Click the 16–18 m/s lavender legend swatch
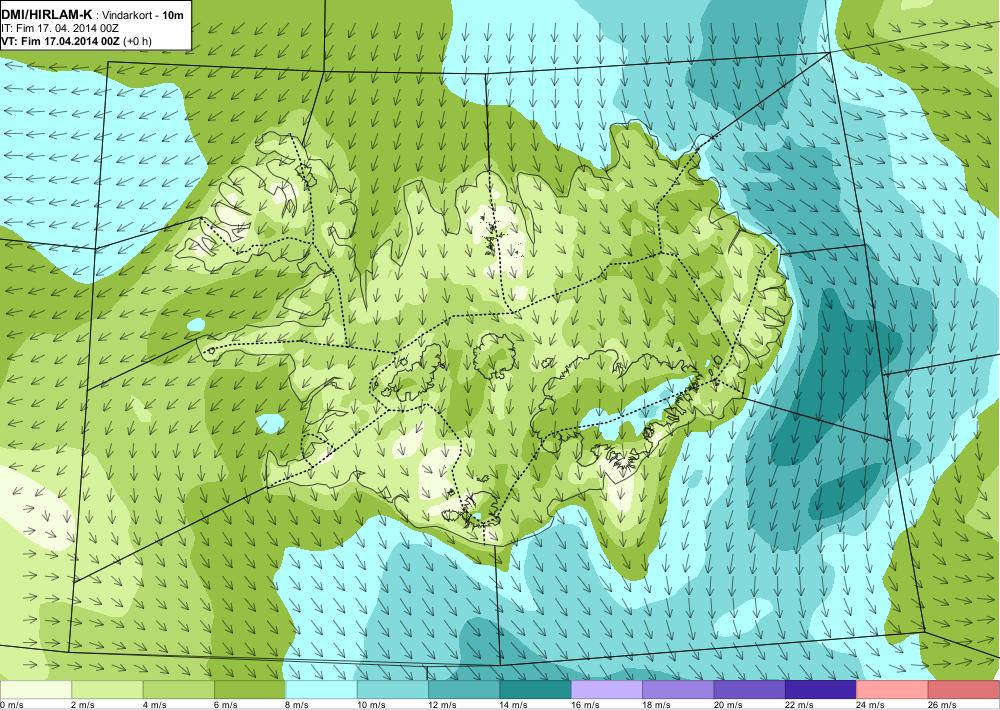Viewport: 1000px width, 710px height. click(x=607, y=690)
